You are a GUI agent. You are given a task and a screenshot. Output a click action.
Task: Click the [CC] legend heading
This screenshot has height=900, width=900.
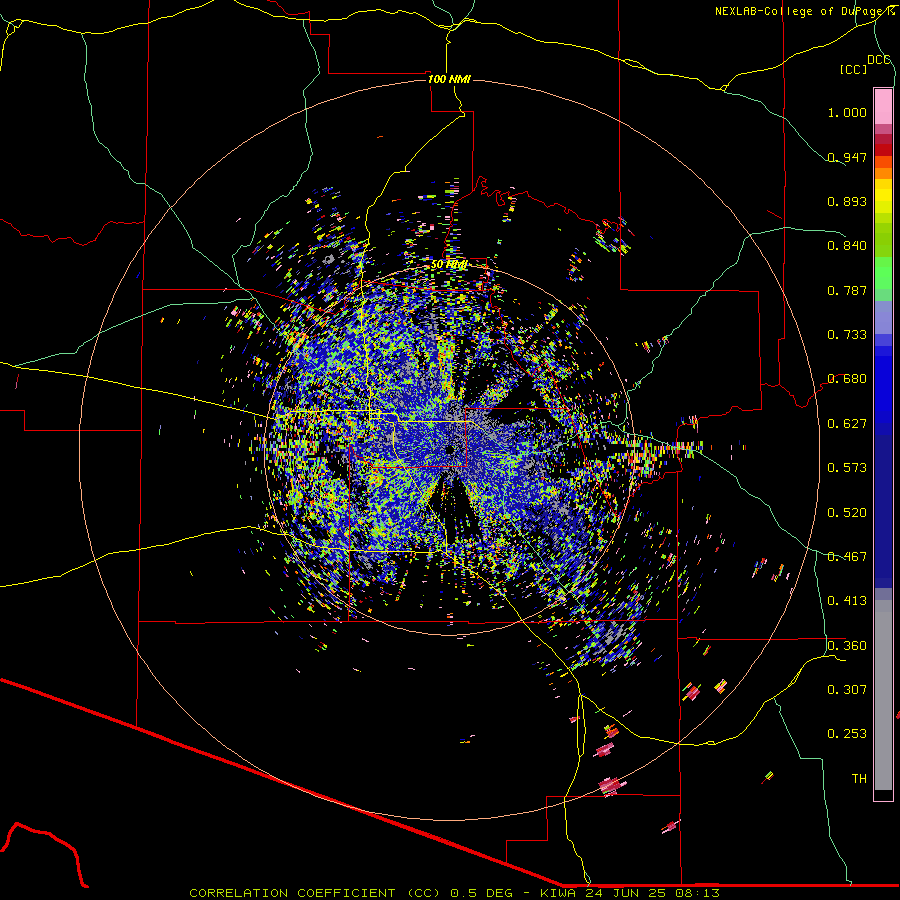point(853,69)
